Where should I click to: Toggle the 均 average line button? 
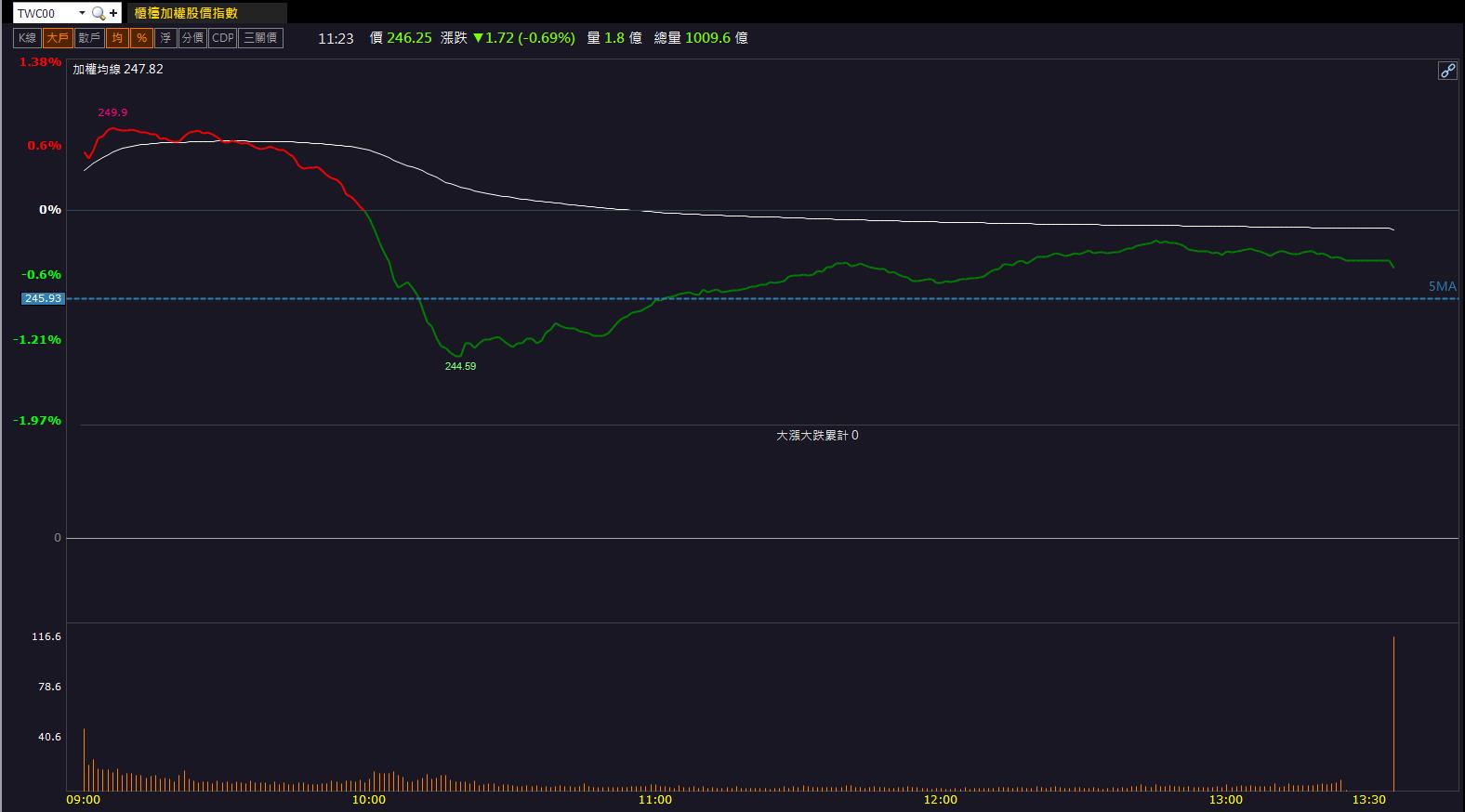116,38
